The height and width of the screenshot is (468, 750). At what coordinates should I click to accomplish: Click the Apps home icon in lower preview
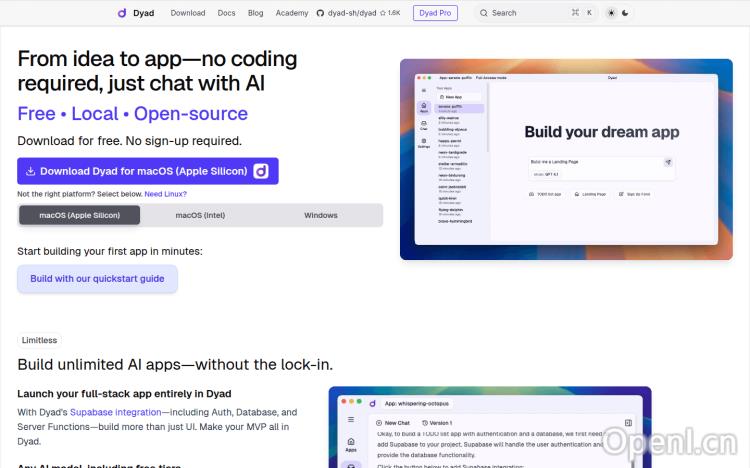point(350,443)
